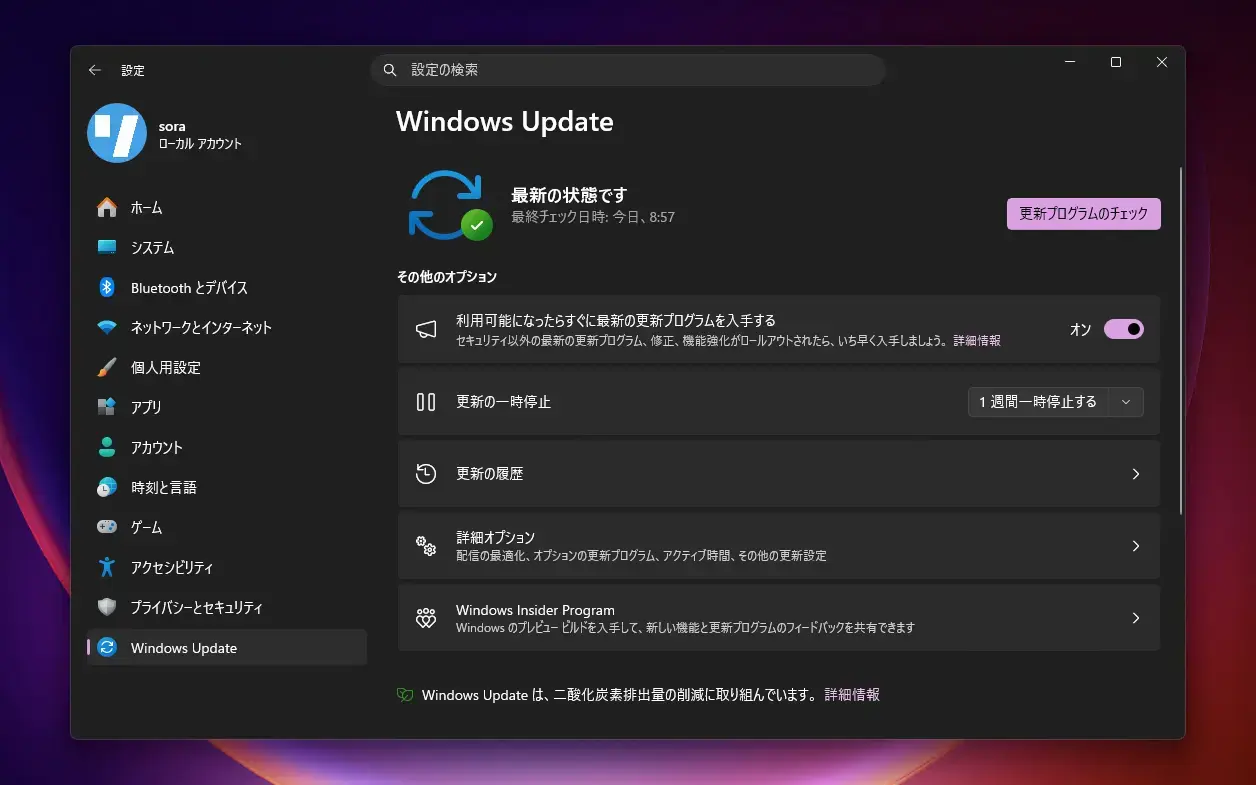Click the ゲーム controller icon
This screenshot has height=785, width=1256.
pyautogui.click(x=107, y=527)
